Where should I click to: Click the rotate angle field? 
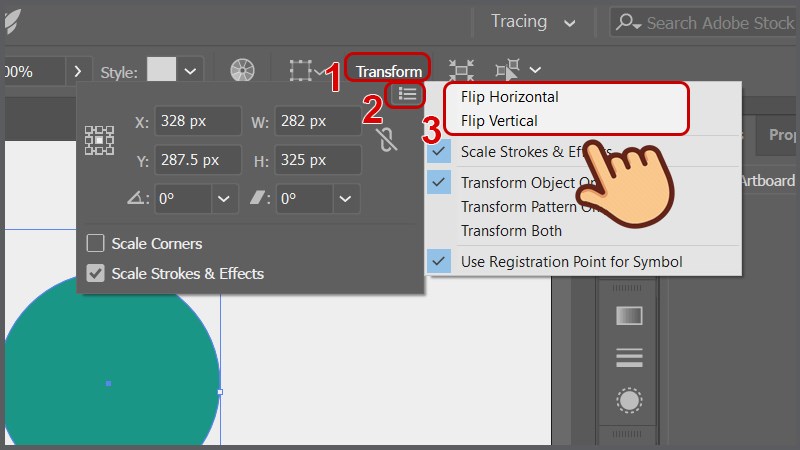point(183,198)
